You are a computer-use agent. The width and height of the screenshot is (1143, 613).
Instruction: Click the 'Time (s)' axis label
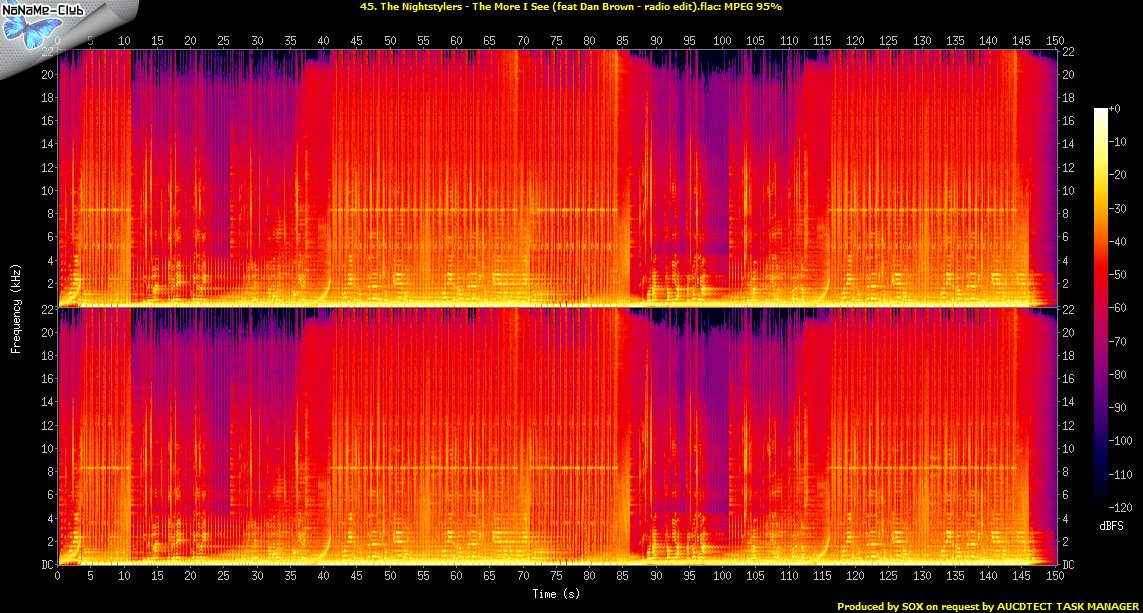tap(557, 594)
